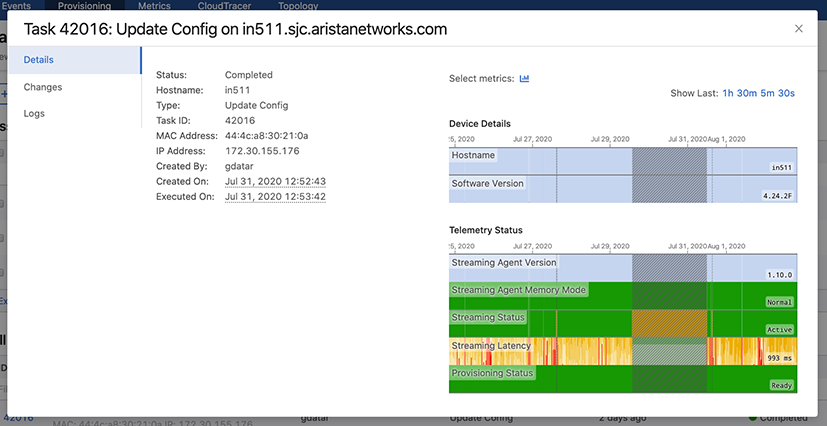This screenshot has height=426, width=827.
Task: Click the Software Version timeline row
Action: click(x=623, y=189)
